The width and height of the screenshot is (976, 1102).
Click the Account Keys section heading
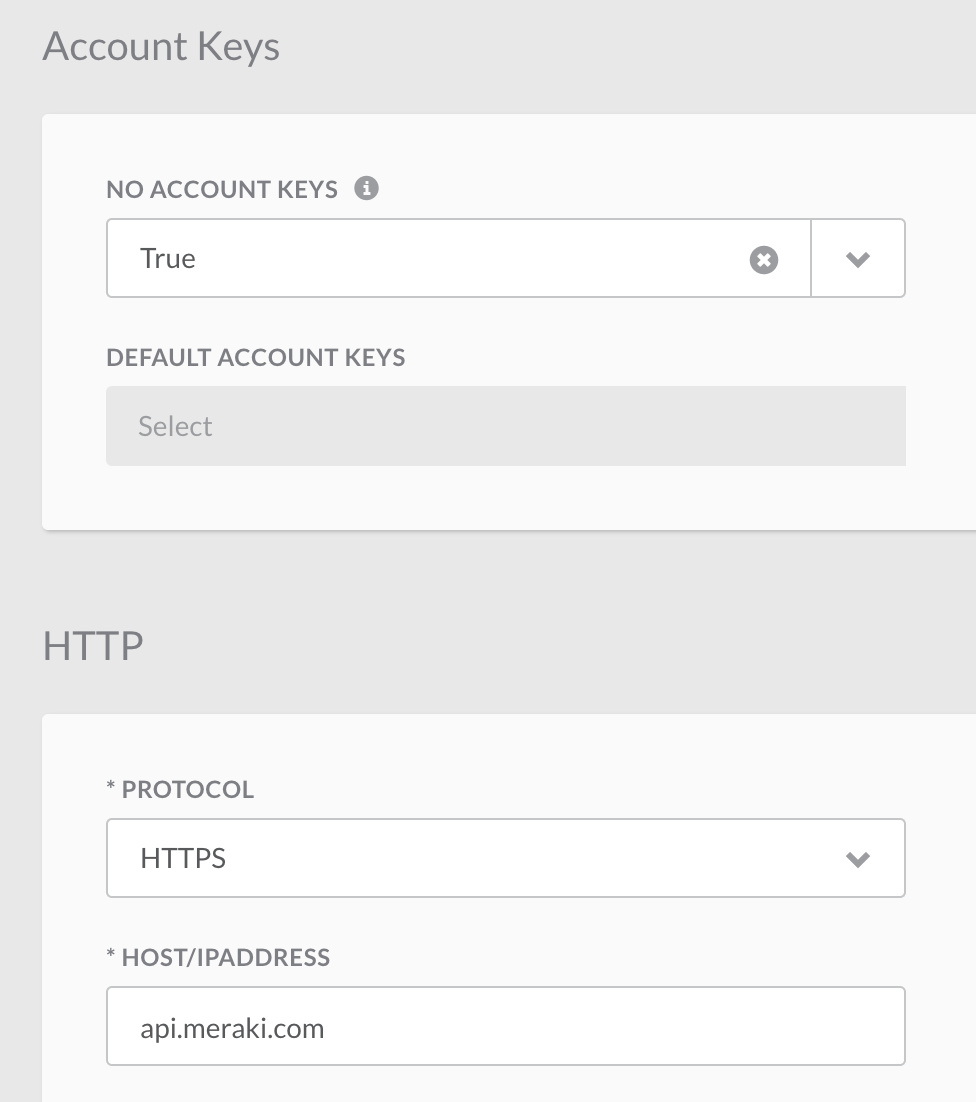click(x=161, y=47)
